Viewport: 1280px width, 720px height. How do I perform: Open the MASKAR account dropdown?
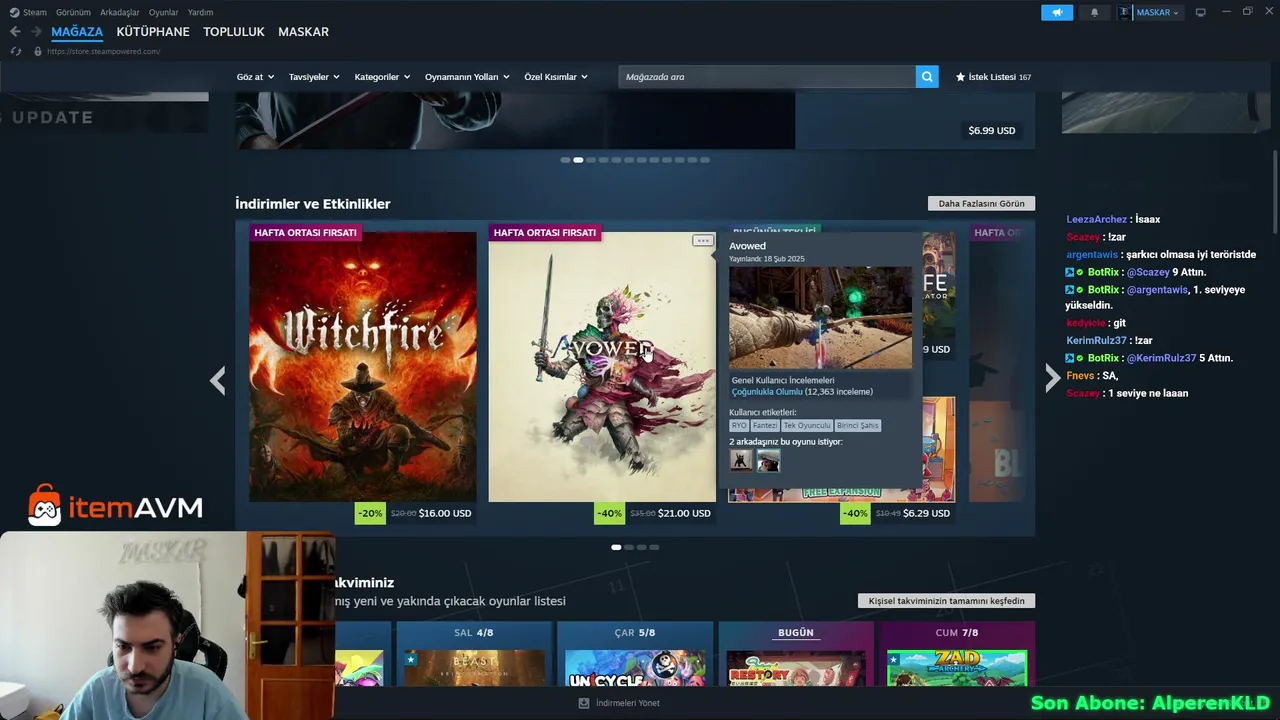click(x=1157, y=12)
